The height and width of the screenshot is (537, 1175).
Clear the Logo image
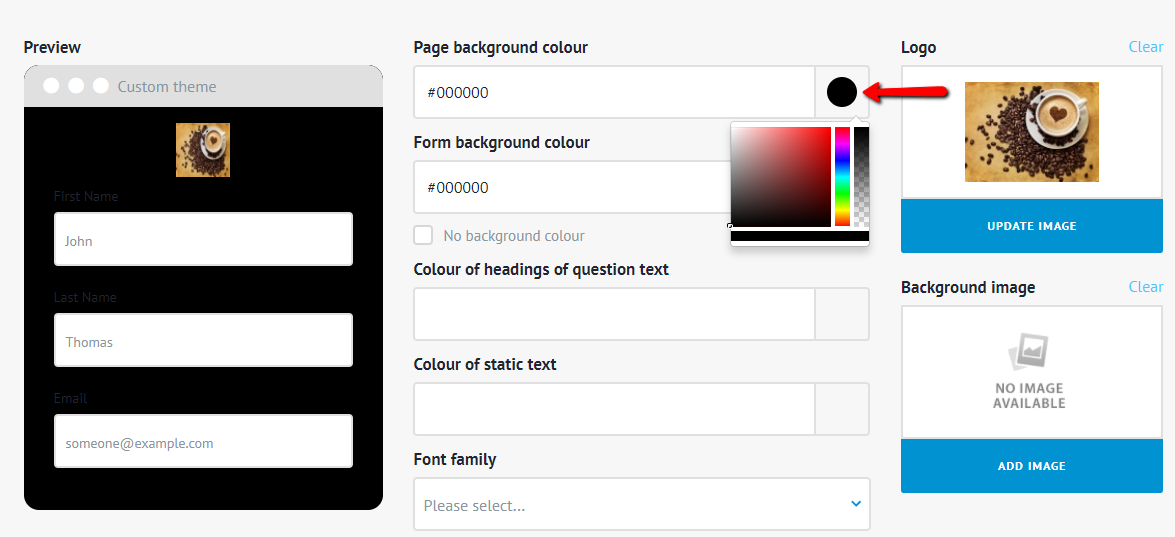(1145, 47)
